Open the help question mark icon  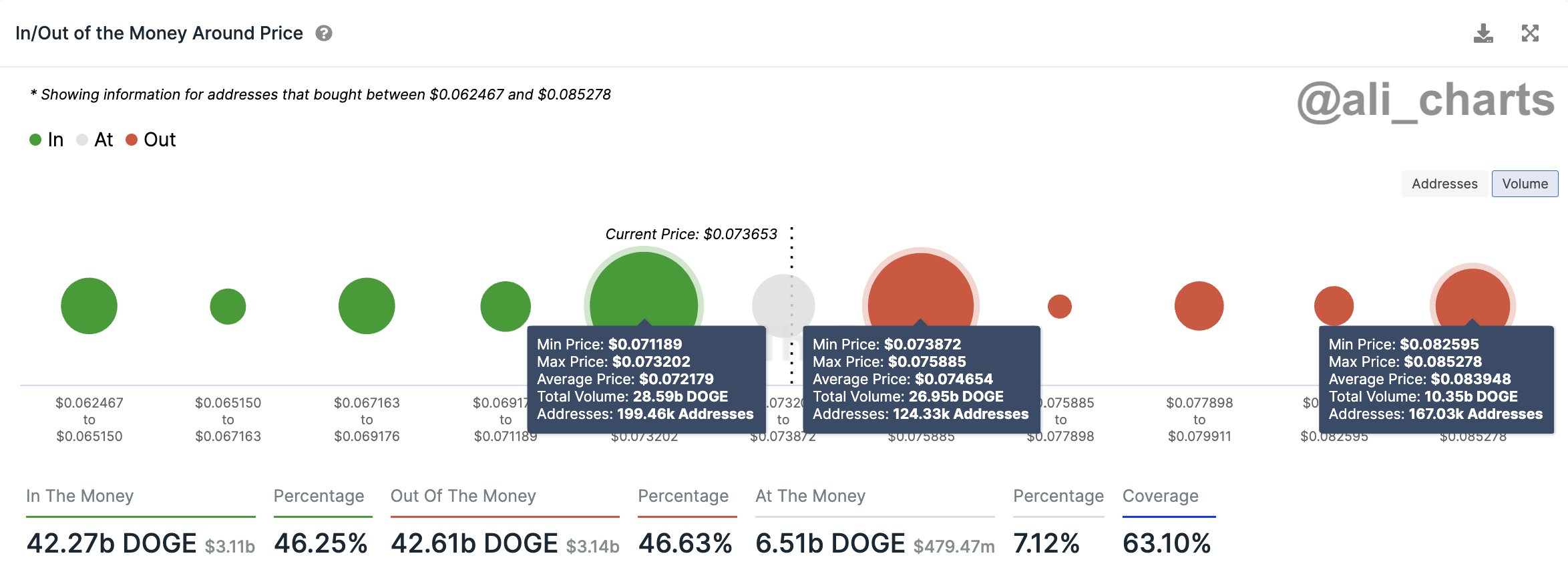324,33
